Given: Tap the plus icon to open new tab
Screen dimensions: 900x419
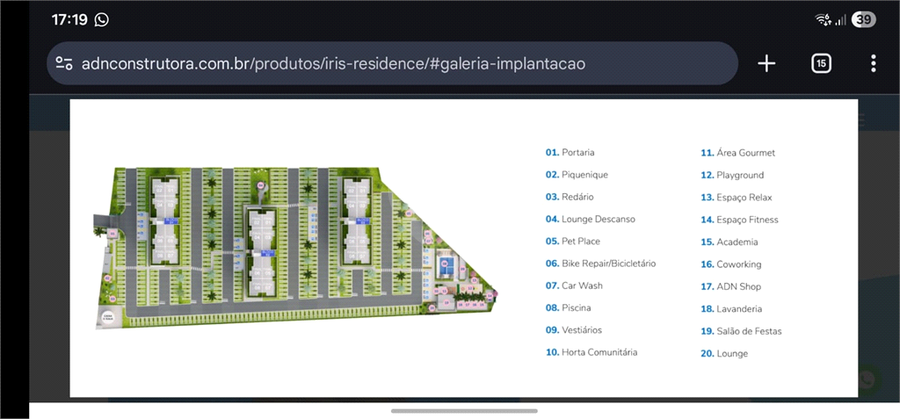Looking at the screenshot, I should 766,63.
